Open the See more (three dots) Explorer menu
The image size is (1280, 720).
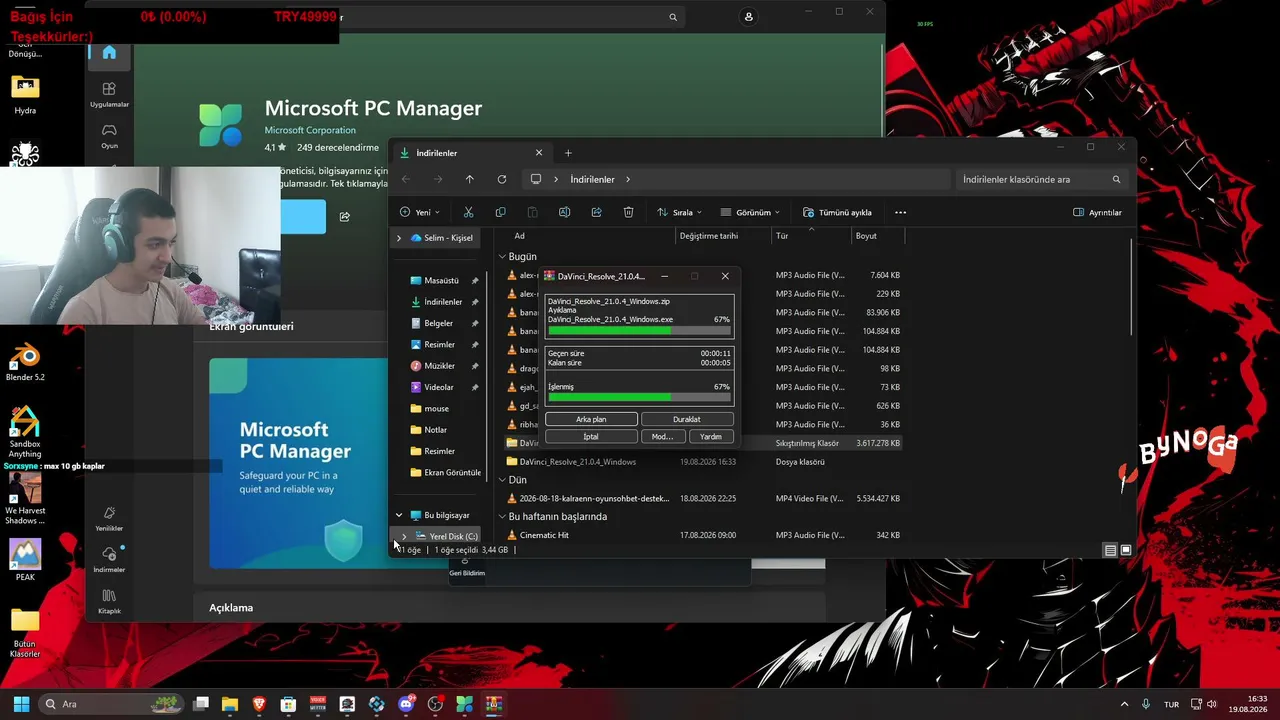pyautogui.click(x=900, y=212)
